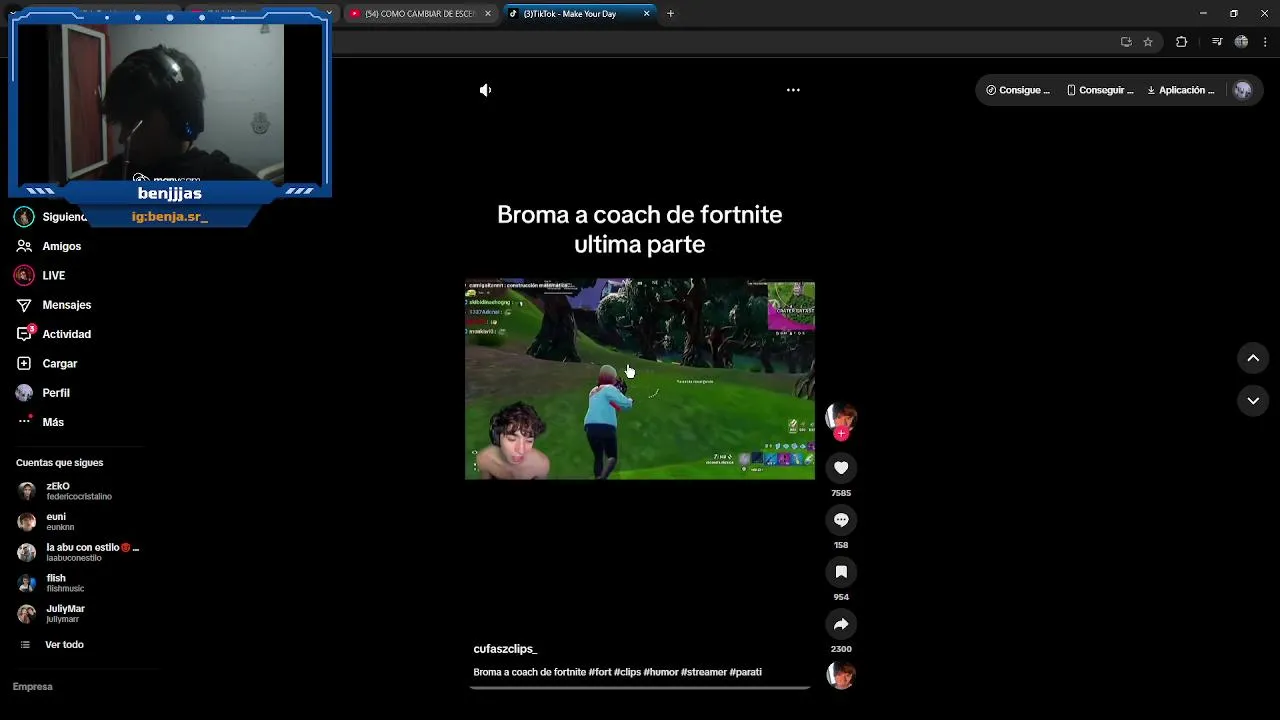The height and width of the screenshot is (720, 1280).
Task: Open the cufaszclips_ creator profile
Action: pos(505,649)
